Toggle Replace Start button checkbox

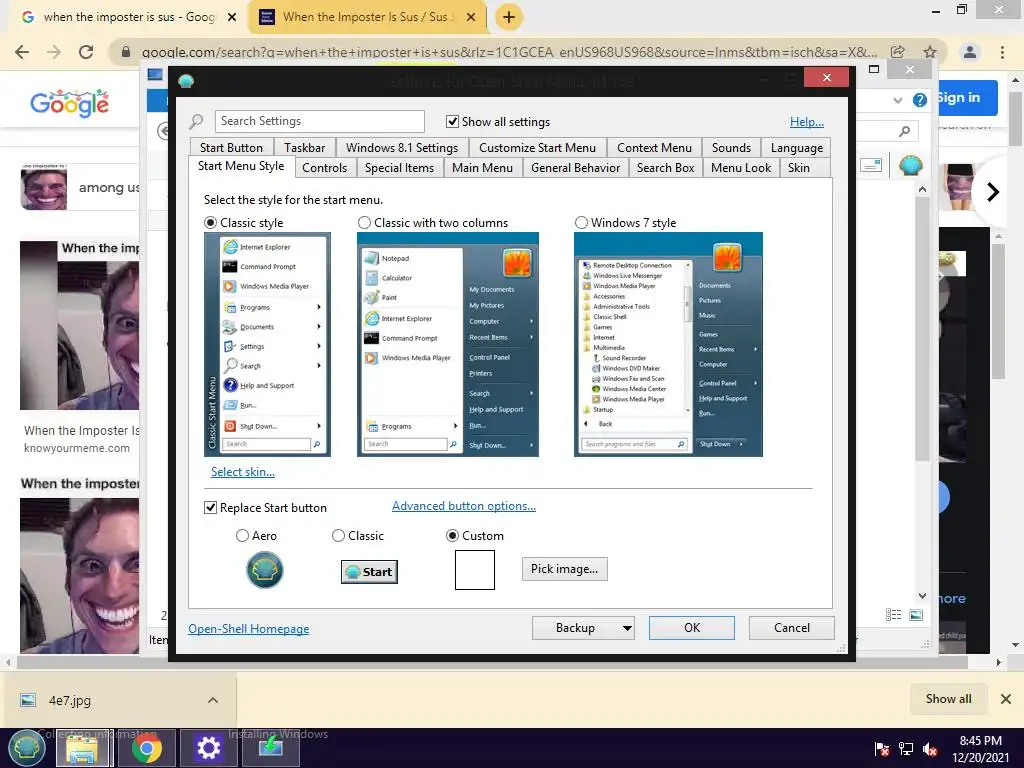tap(210, 507)
